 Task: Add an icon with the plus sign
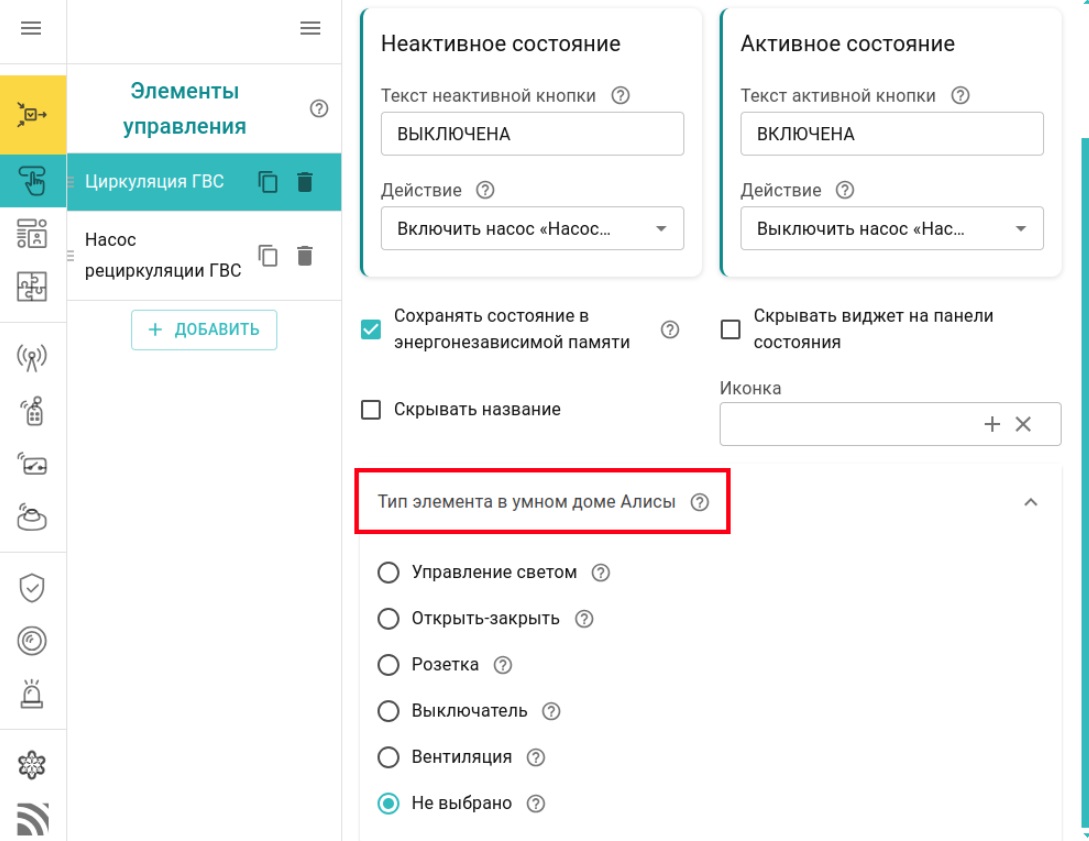(992, 424)
